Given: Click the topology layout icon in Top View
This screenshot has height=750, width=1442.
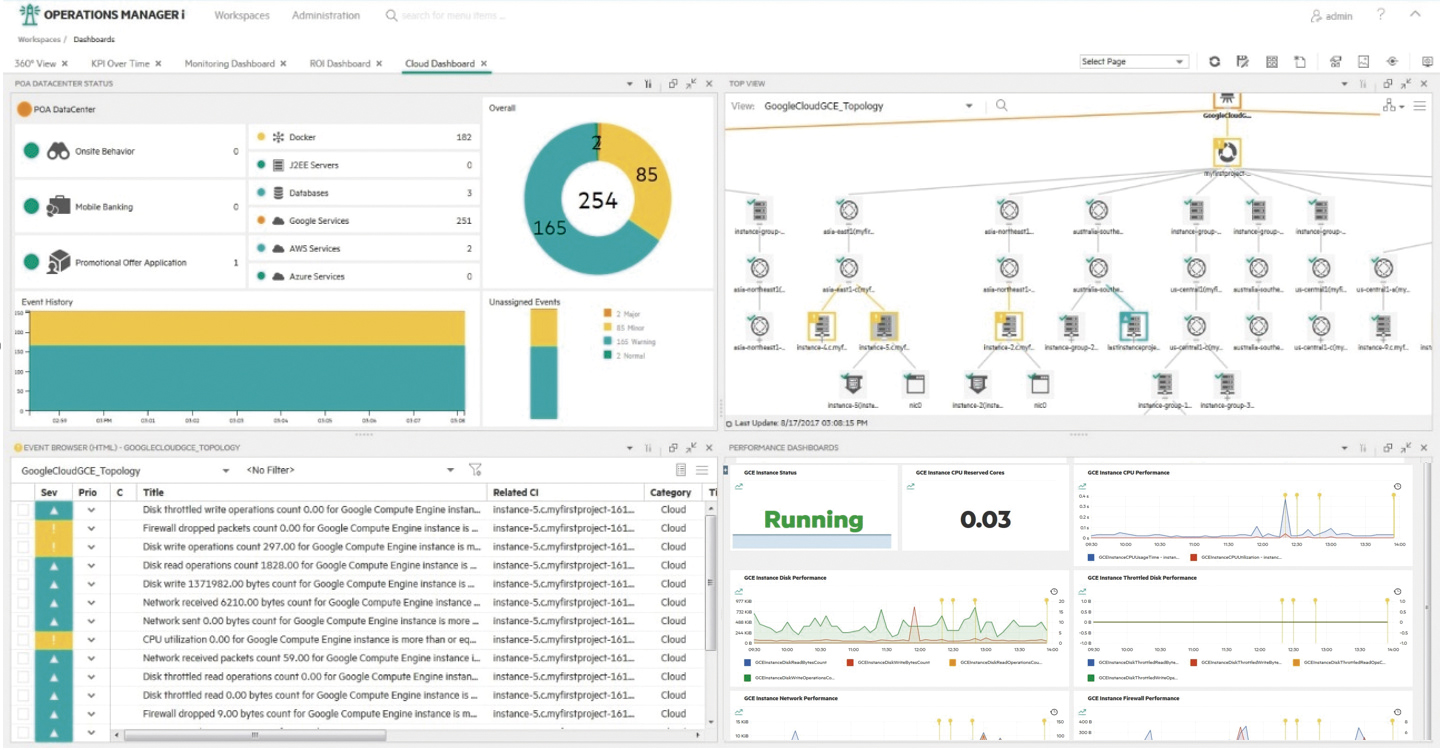Looking at the screenshot, I should (1389, 106).
